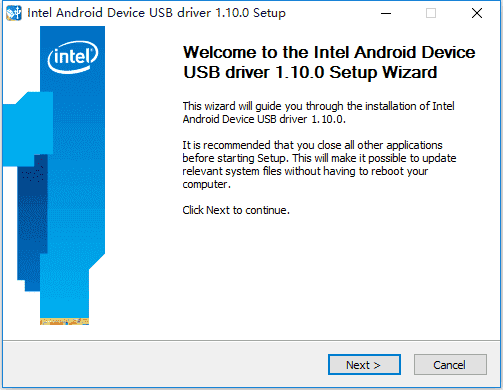Click the 'Click Next to continue.' text
The height and width of the screenshot is (390, 503).
[236, 210]
